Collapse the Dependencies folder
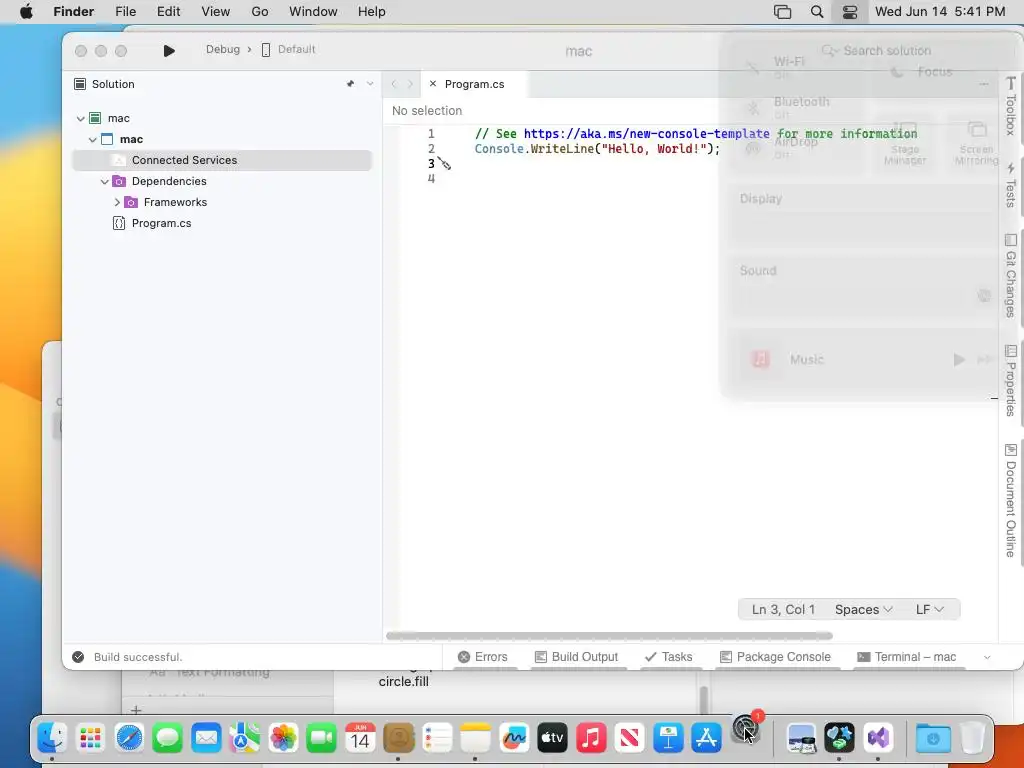 [x=104, y=182]
